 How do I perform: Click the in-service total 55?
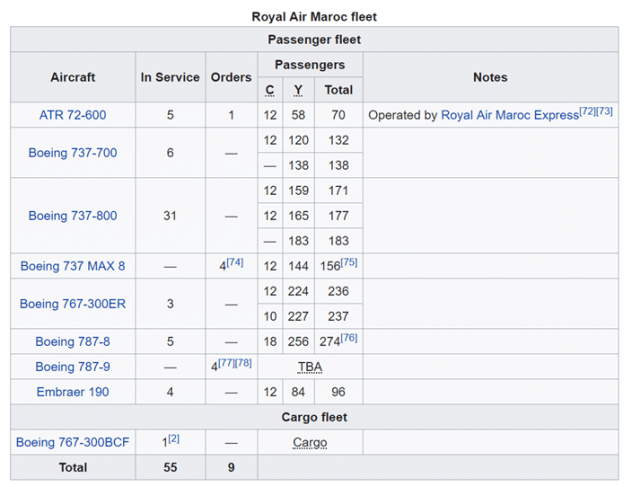click(170, 467)
